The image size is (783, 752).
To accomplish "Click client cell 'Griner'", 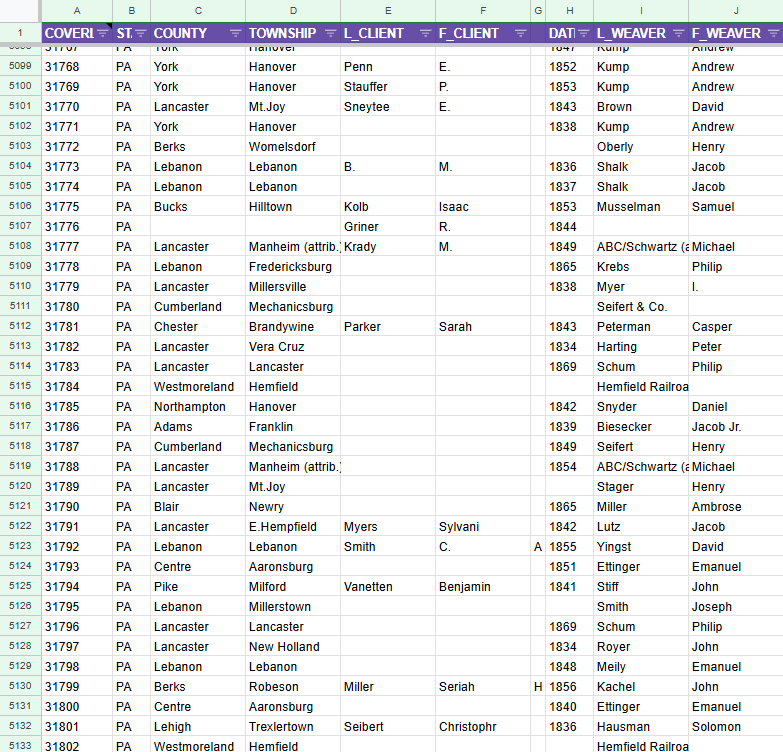I will coord(388,227).
